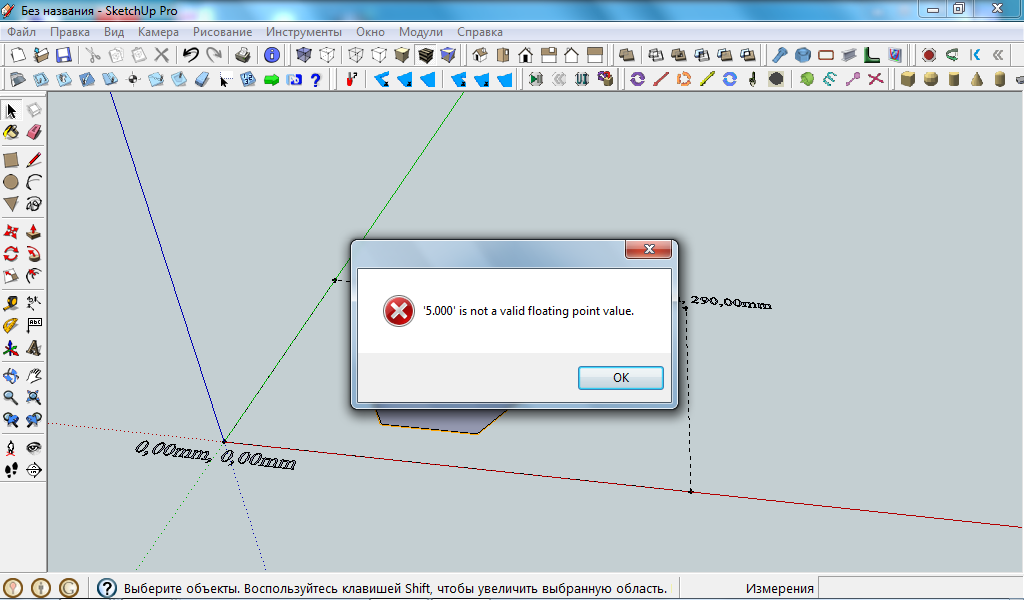Switch to the Iso house view
The width and height of the screenshot is (1024, 600).
pyautogui.click(x=479, y=55)
